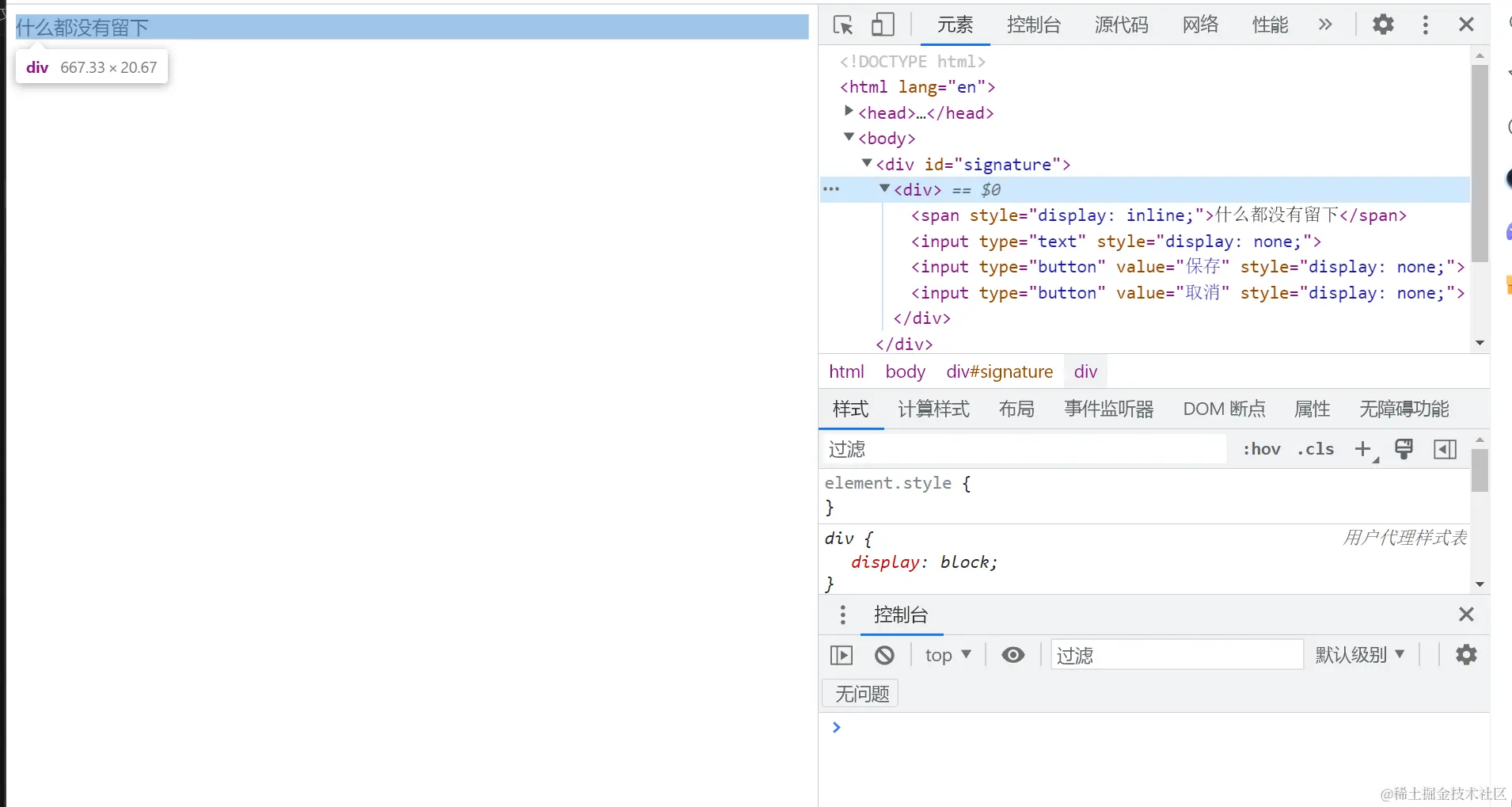Expand the head element node
Viewport: 1512px width, 807px height.
pyautogui.click(x=849, y=112)
